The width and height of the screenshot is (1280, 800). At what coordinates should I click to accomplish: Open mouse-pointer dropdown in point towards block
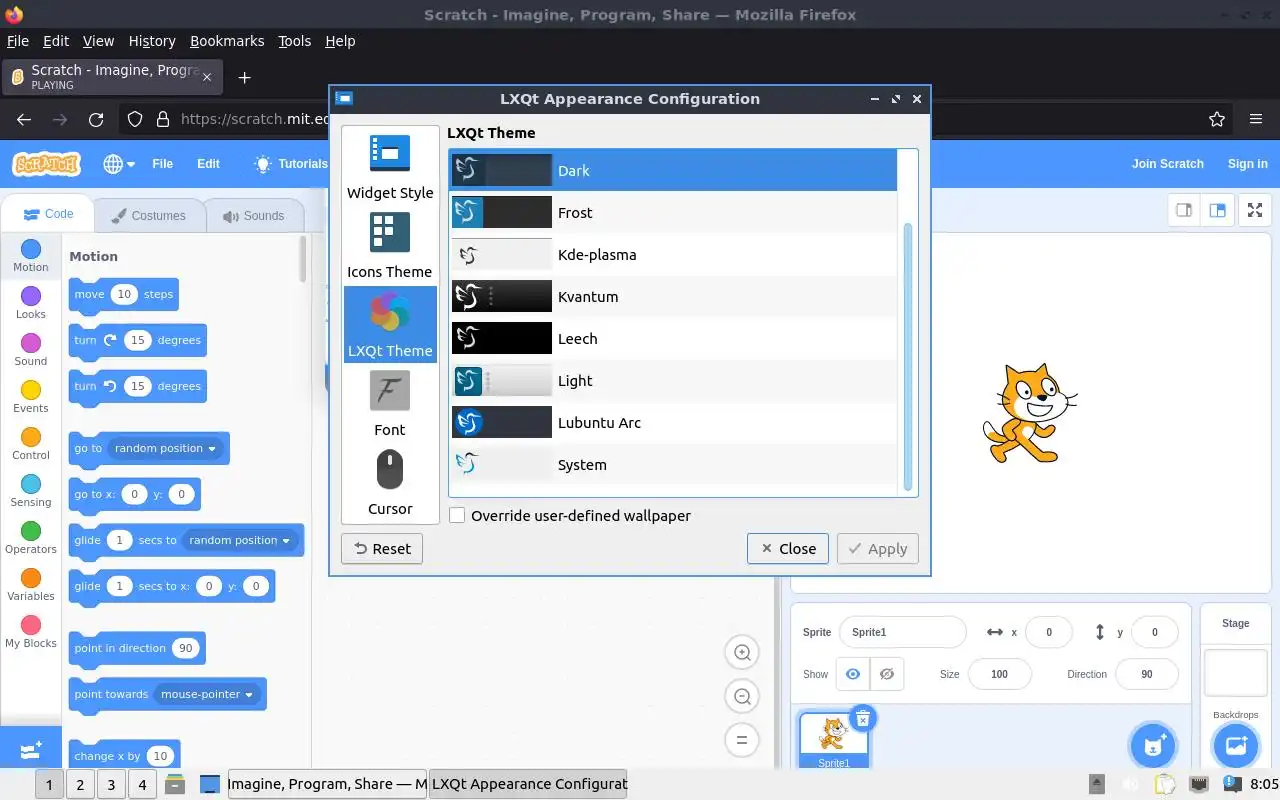coord(207,694)
